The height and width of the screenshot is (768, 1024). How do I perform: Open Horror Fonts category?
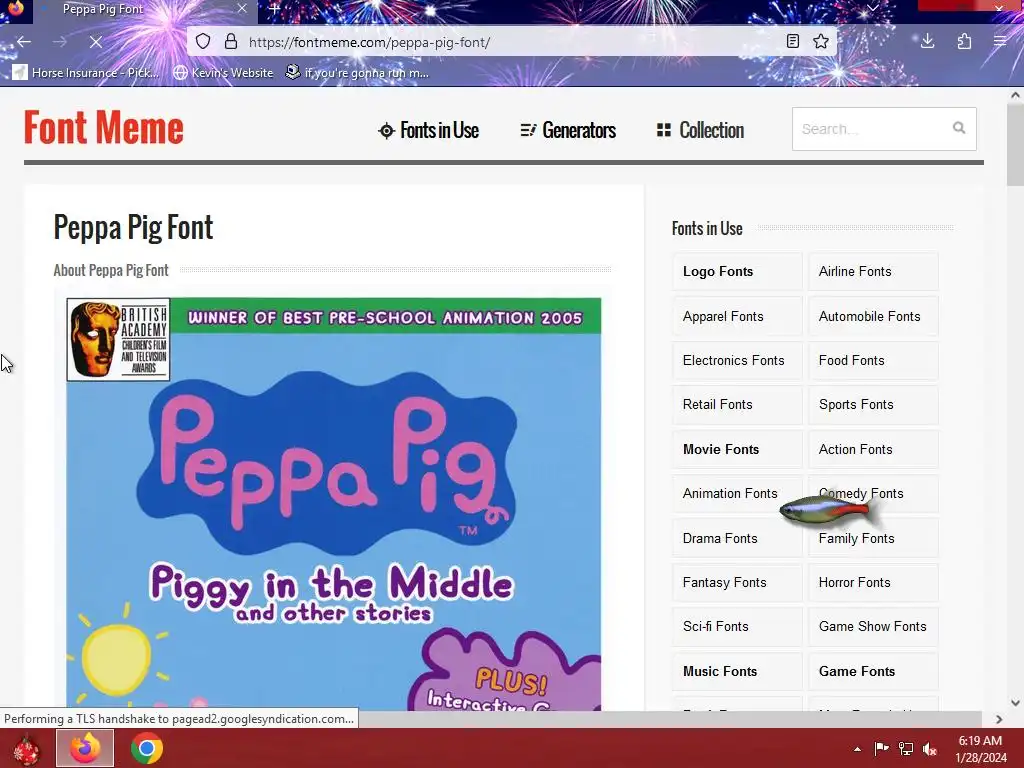[873, 583]
